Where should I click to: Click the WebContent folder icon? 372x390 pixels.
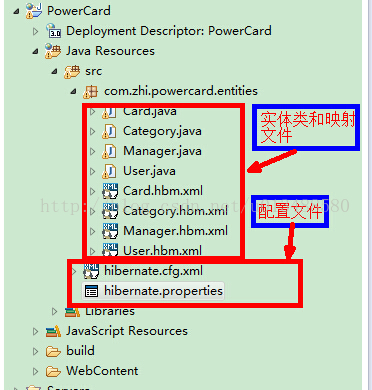(x=53, y=371)
